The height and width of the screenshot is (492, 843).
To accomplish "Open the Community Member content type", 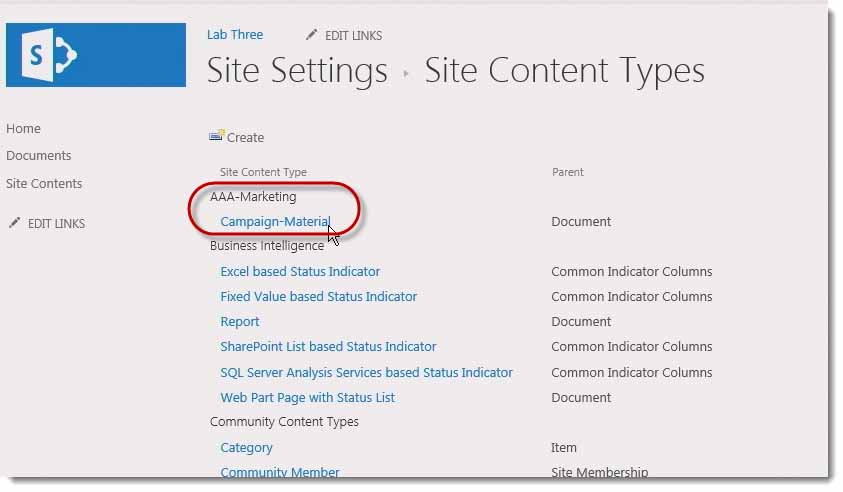I will click(x=280, y=473).
